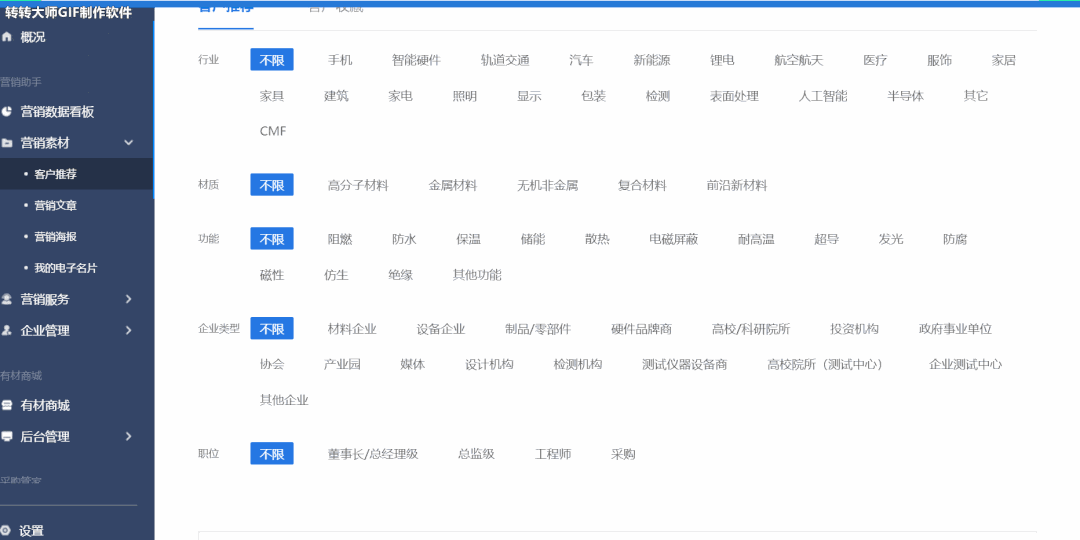The width and height of the screenshot is (1080, 540).
Task: Click the gear icon beside 设置
Action: pyautogui.click(x=6, y=531)
